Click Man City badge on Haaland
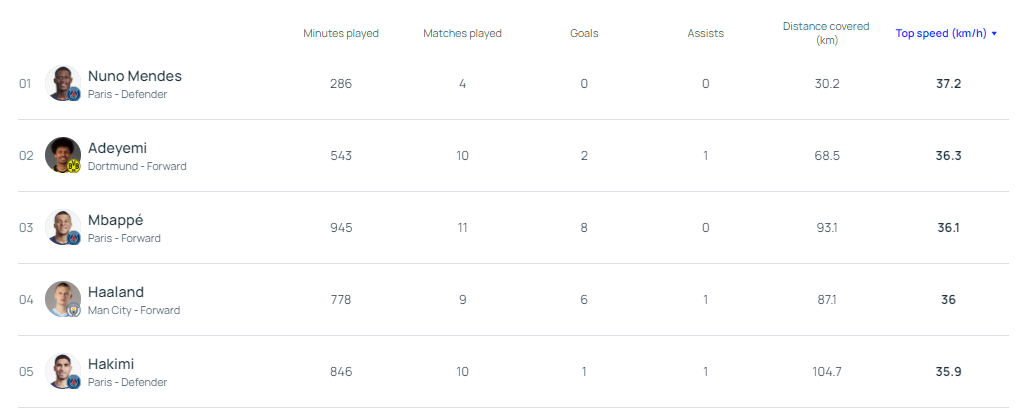This screenshot has width=1029, height=409. coord(73,310)
